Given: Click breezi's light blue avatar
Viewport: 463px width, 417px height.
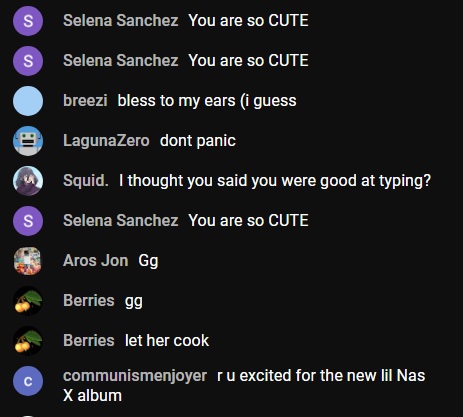Looking at the screenshot, I should tap(28, 101).
